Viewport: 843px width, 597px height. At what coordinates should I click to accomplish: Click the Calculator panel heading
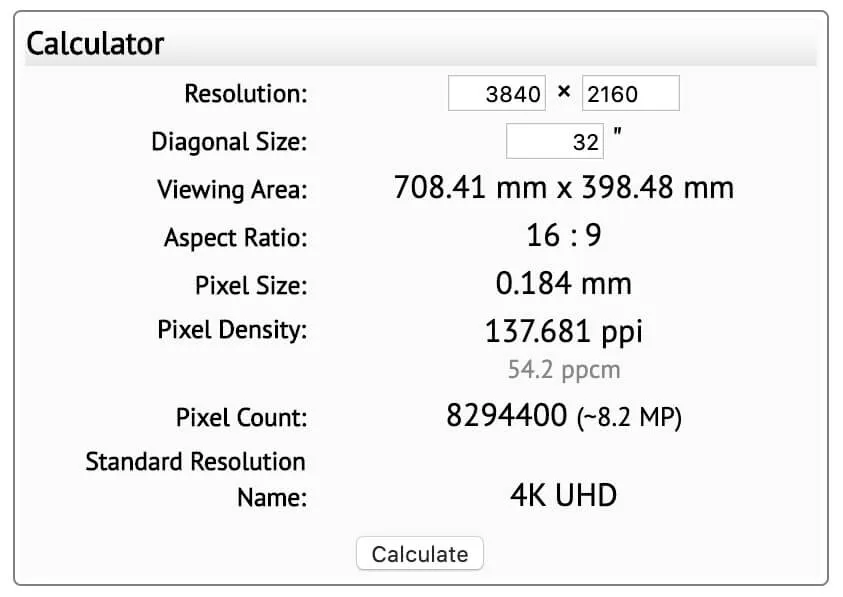tap(95, 44)
